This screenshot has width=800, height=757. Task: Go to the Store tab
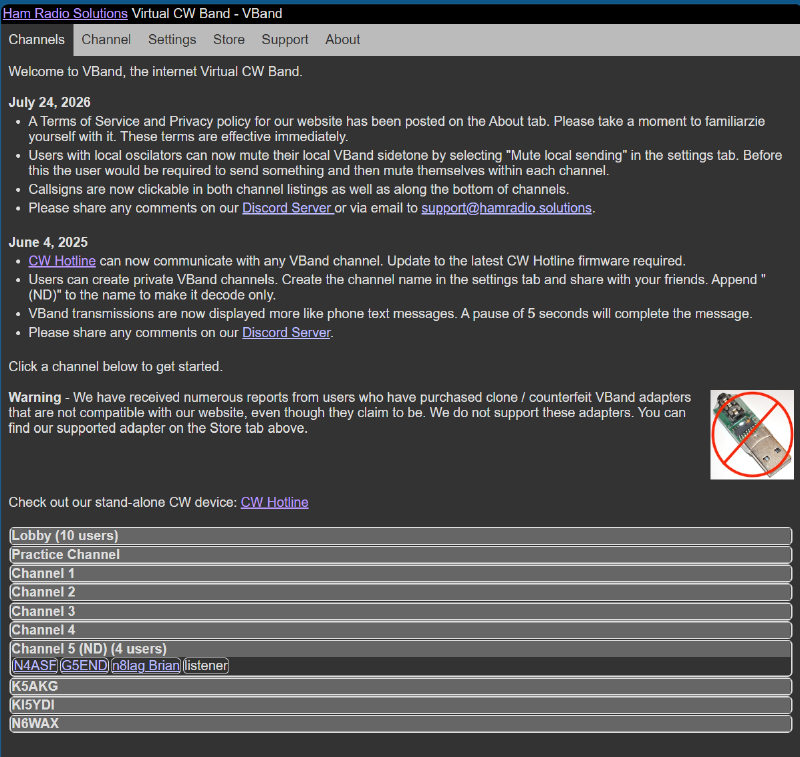pyautogui.click(x=229, y=40)
